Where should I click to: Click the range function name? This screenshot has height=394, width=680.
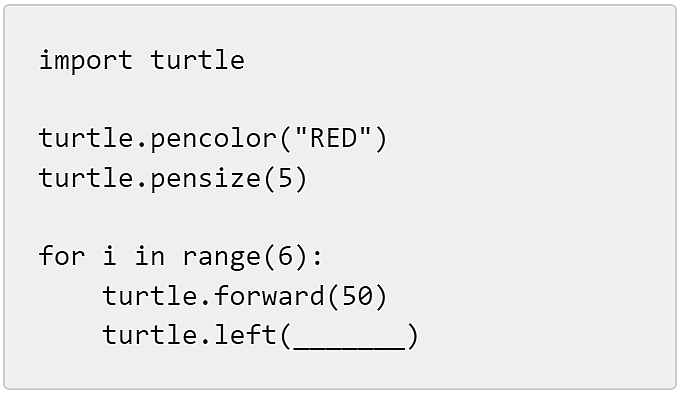[222, 257]
